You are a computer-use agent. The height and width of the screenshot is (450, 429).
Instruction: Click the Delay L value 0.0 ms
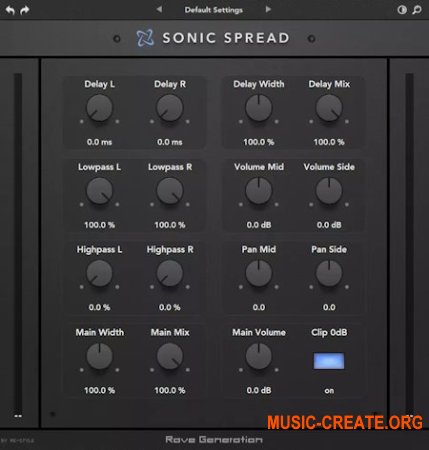[99, 142]
